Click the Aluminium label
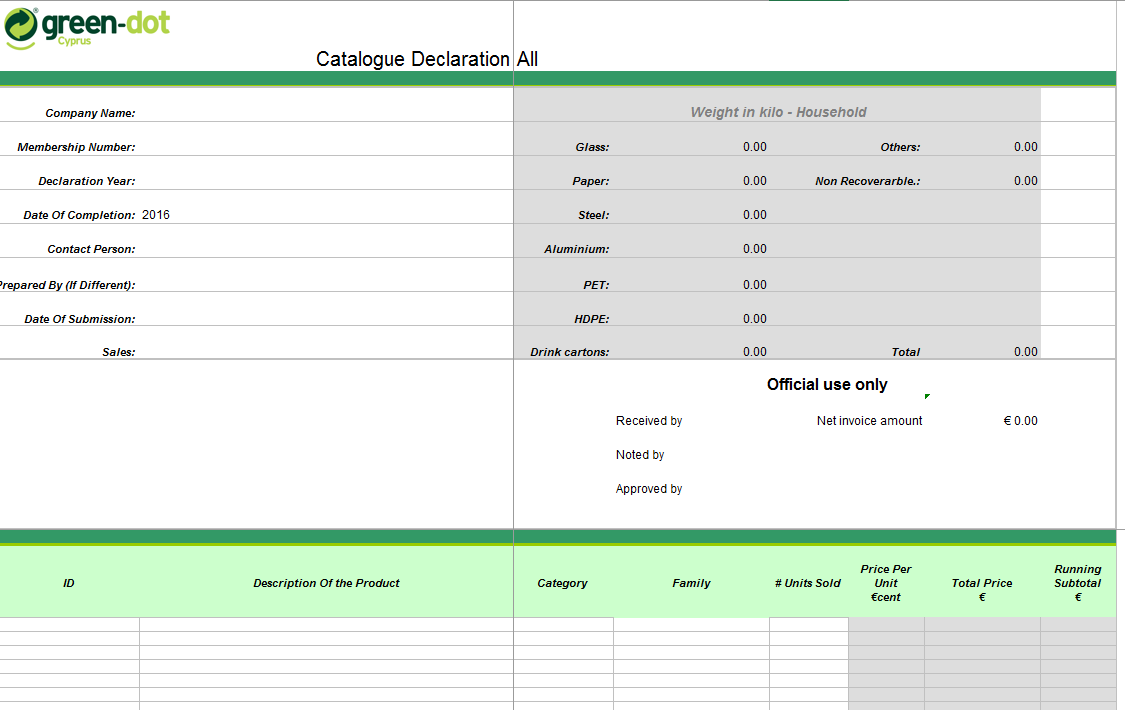This screenshot has width=1125, height=710. pyautogui.click(x=577, y=250)
